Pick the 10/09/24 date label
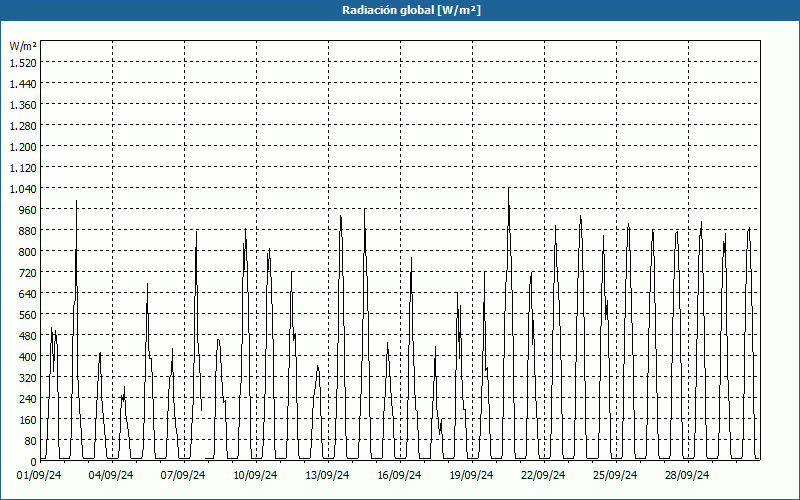 pos(255,475)
